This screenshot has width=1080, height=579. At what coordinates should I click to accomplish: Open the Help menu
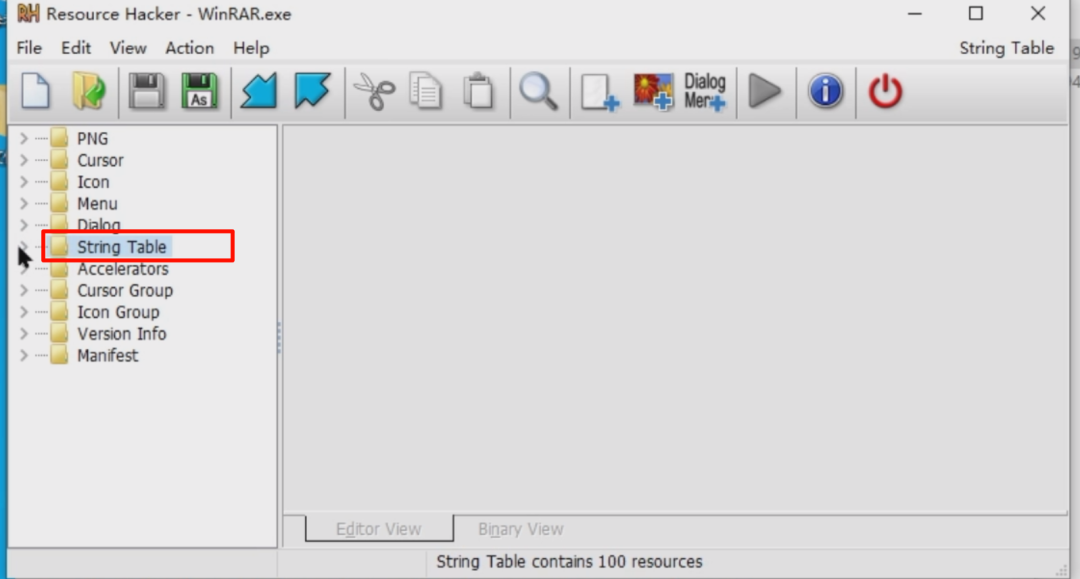251,48
